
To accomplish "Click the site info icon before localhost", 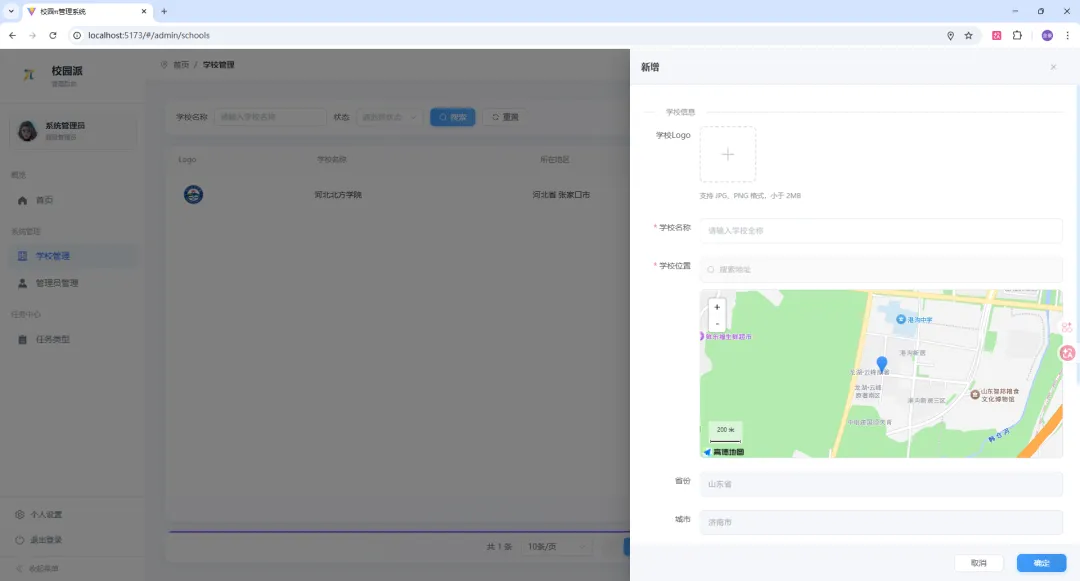I will point(77,35).
